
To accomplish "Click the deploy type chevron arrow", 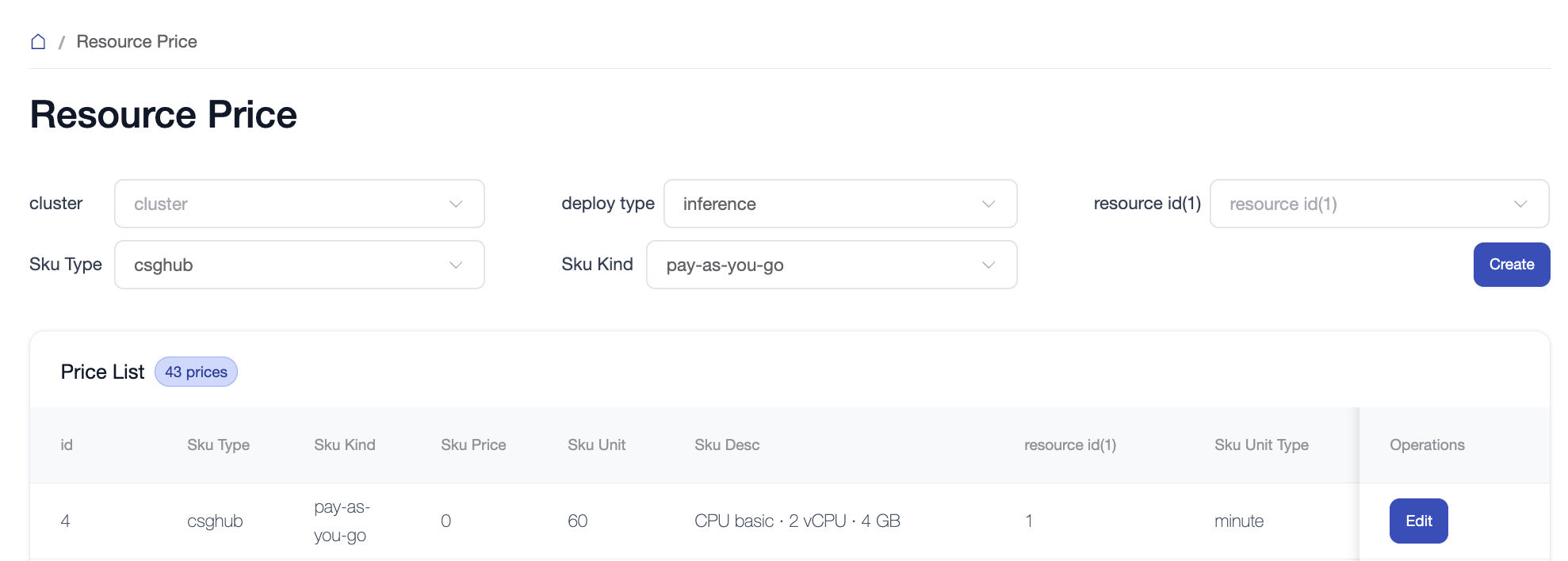I will pos(989,204).
